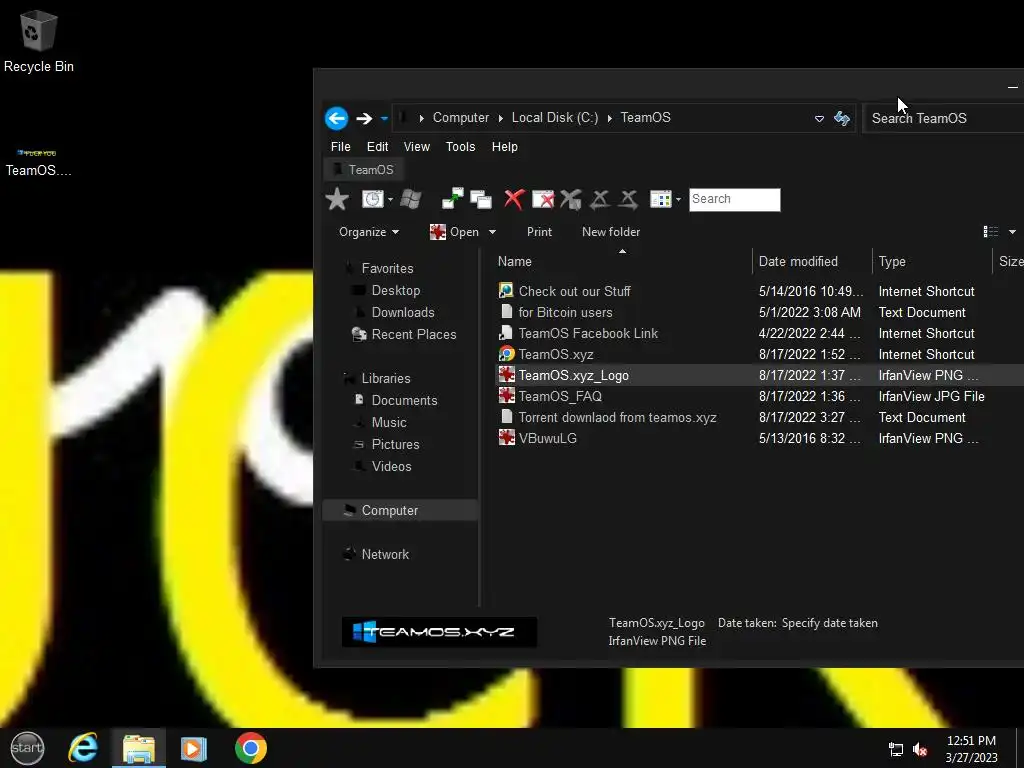Click the colored tiles options toolbar icon
This screenshot has width=1024, height=768.
tap(661, 199)
